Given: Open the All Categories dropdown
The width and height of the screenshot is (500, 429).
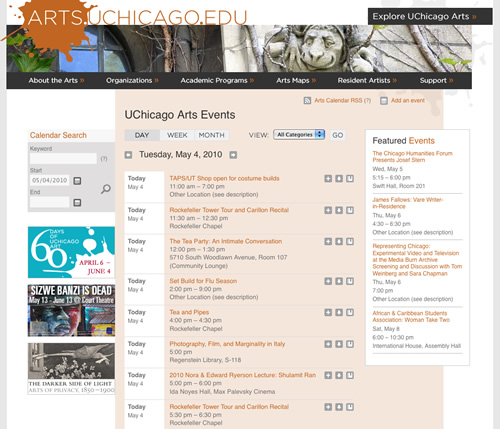Looking at the screenshot, I should pyautogui.click(x=299, y=135).
